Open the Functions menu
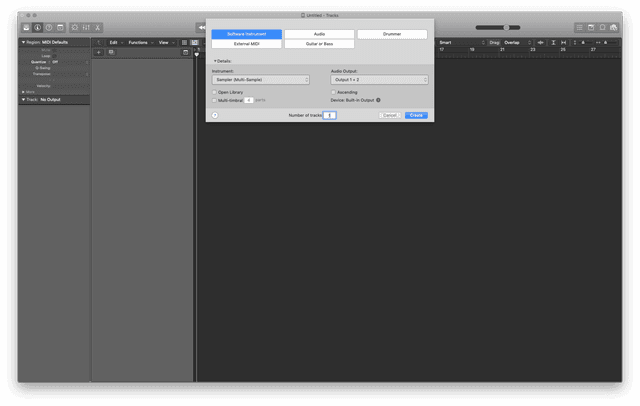 [x=140, y=42]
